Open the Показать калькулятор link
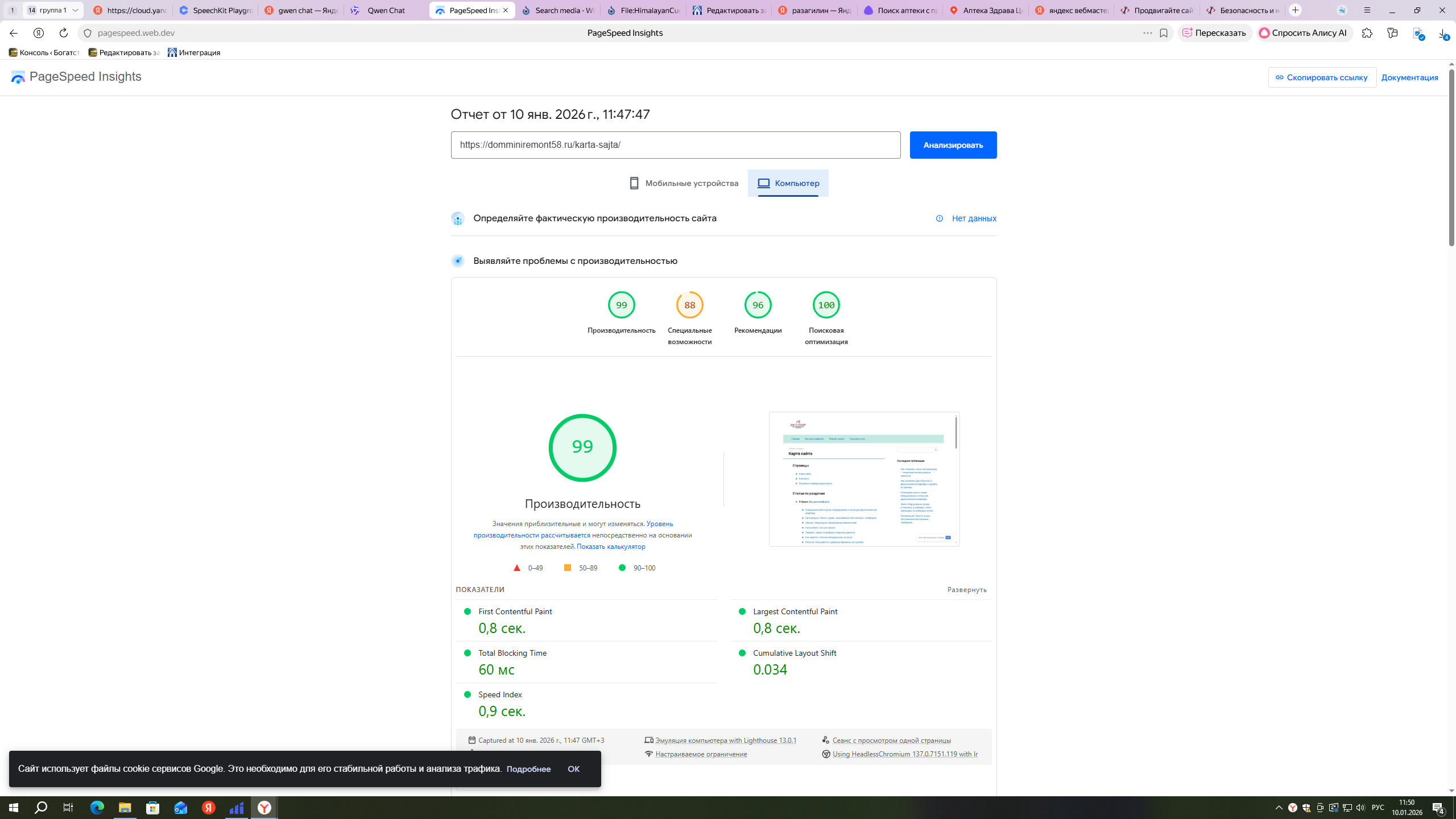 [611, 547]
